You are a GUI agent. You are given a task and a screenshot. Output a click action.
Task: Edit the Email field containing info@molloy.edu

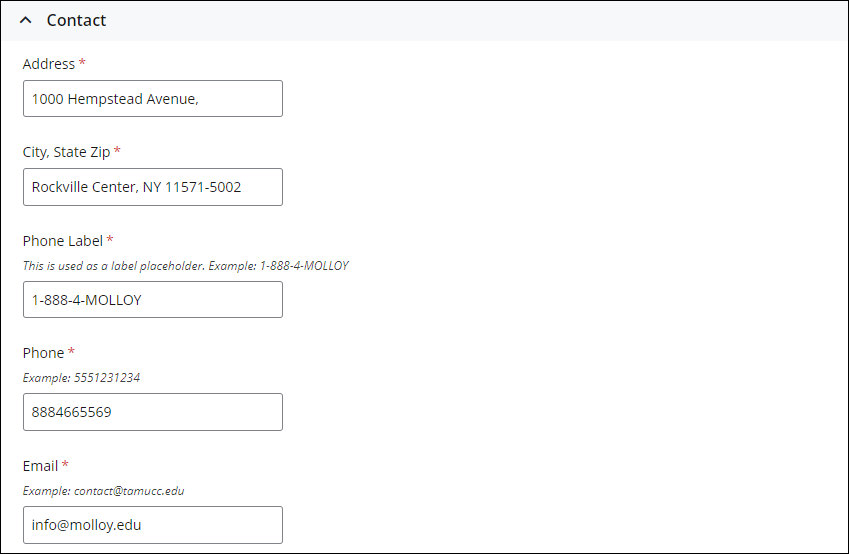(153, 525)
